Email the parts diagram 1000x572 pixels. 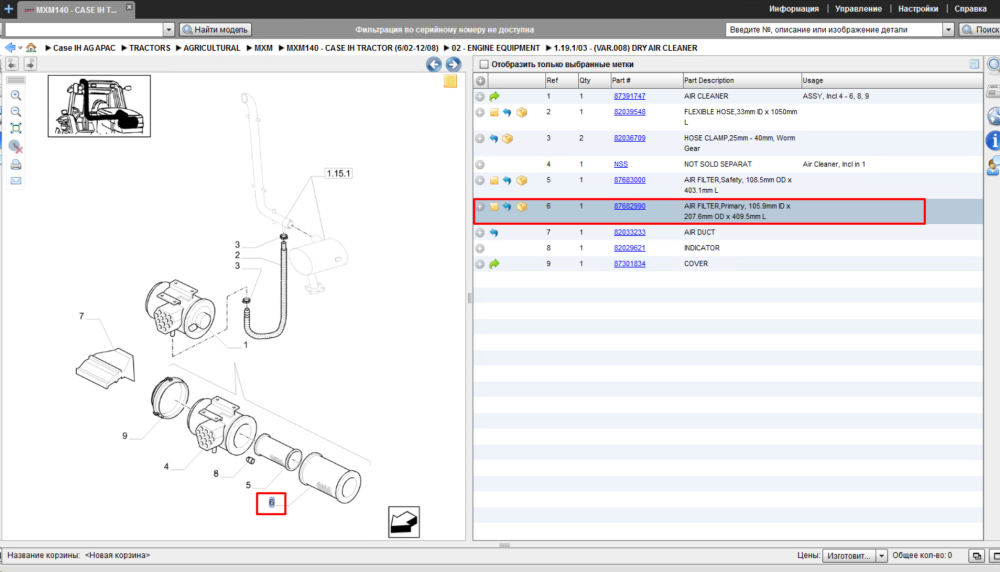(x=16, y=181)
